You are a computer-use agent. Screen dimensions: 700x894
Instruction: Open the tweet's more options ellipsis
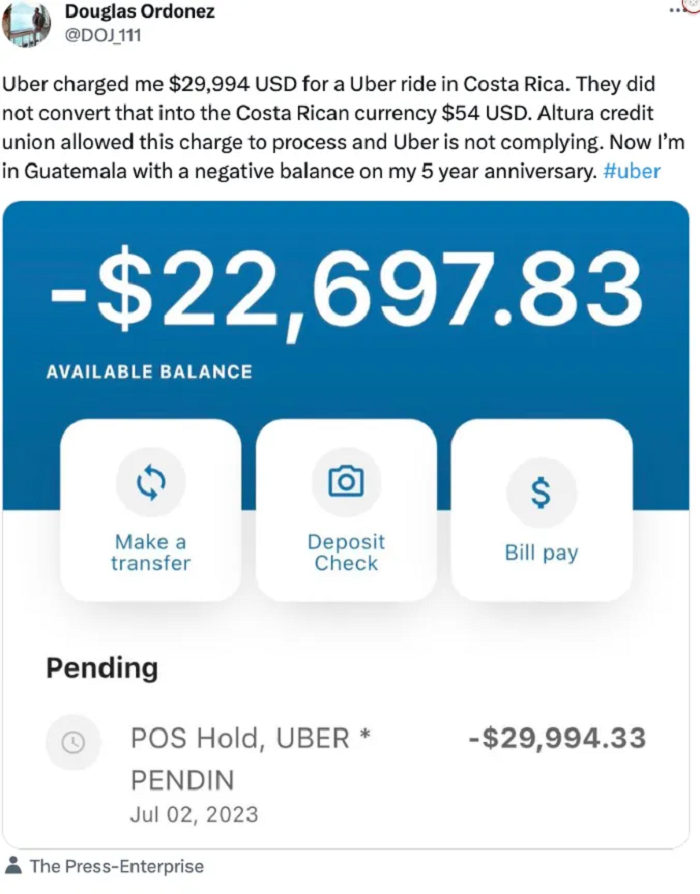click(680, 6)
